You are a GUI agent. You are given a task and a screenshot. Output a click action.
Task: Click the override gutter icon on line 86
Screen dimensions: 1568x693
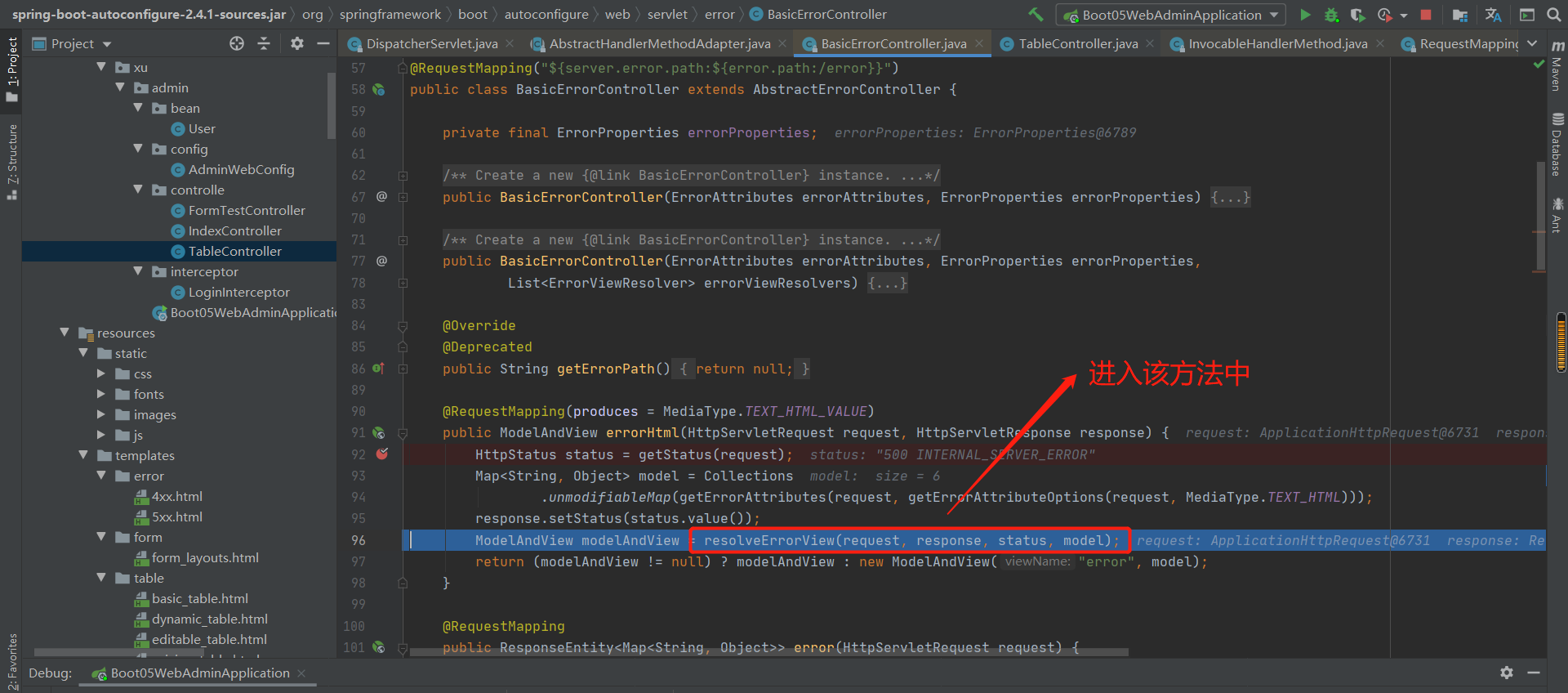[378, 369]
